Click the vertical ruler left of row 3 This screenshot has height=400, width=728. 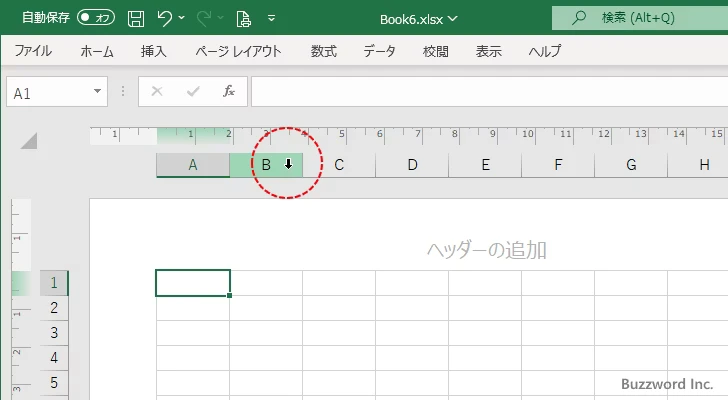click(x=21, y=333)
